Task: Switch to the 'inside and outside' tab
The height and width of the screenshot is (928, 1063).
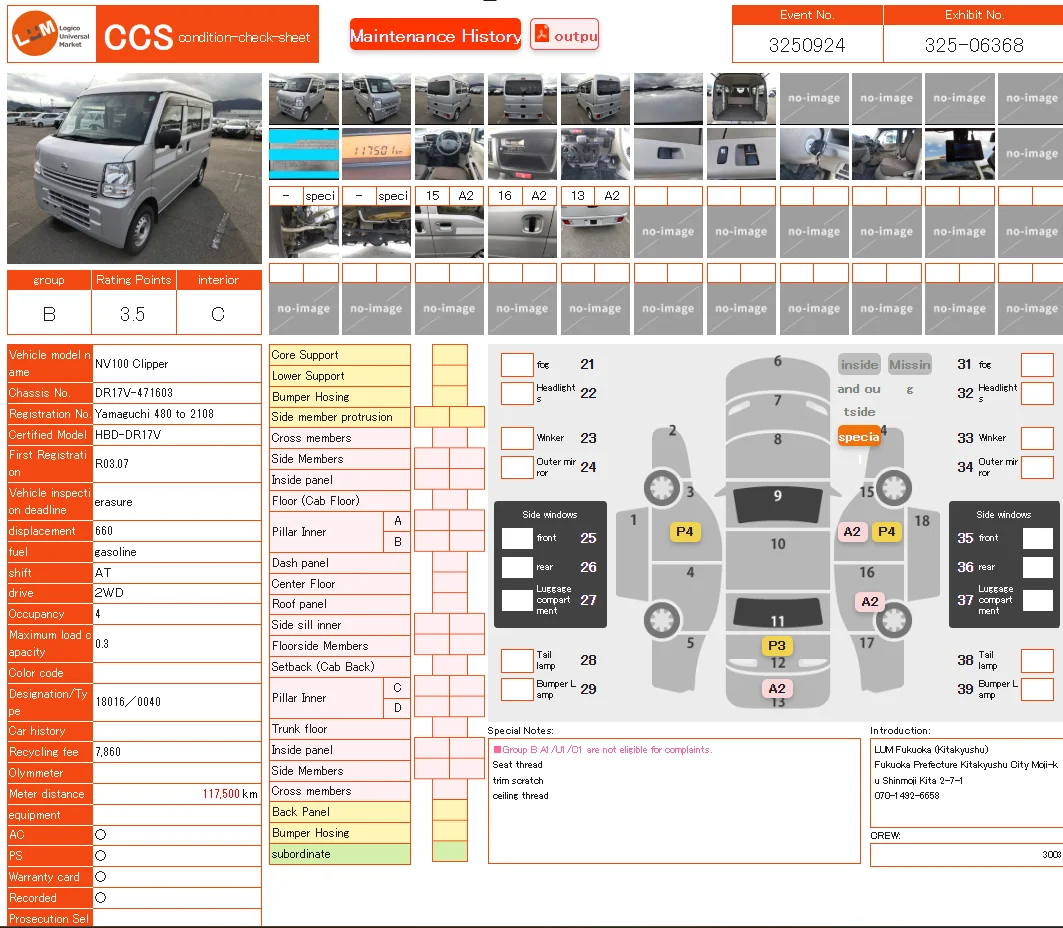Action: click(859, 365)
